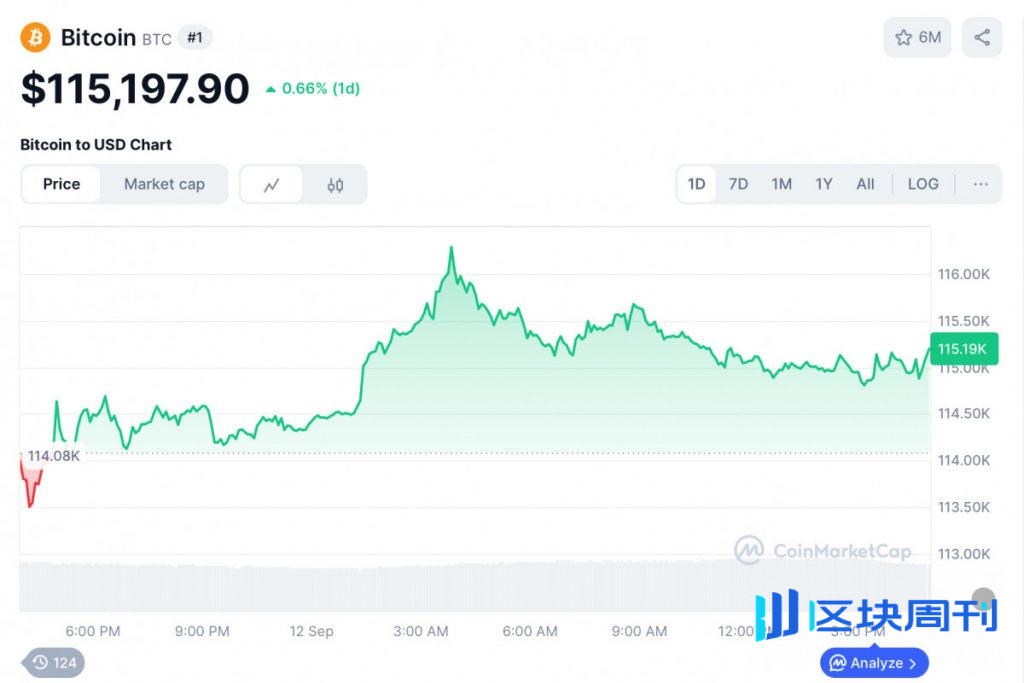Viewport: 1024px width, 683px height.
Task: Click the 115.19K current price label
Action: (x=962, y=349)
